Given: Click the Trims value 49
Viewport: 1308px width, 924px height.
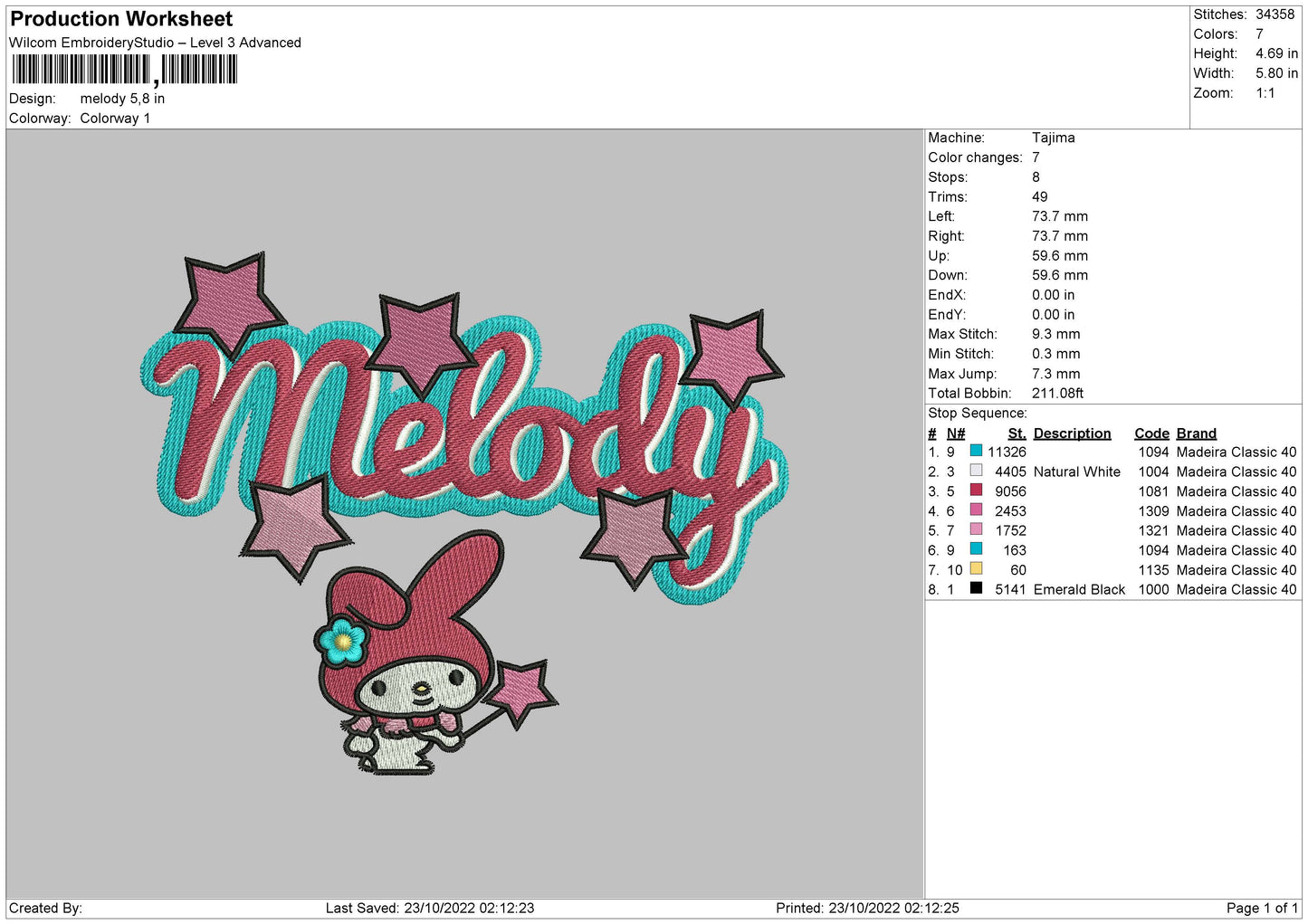Looking at the screenshot, I should pos(1039,196).
